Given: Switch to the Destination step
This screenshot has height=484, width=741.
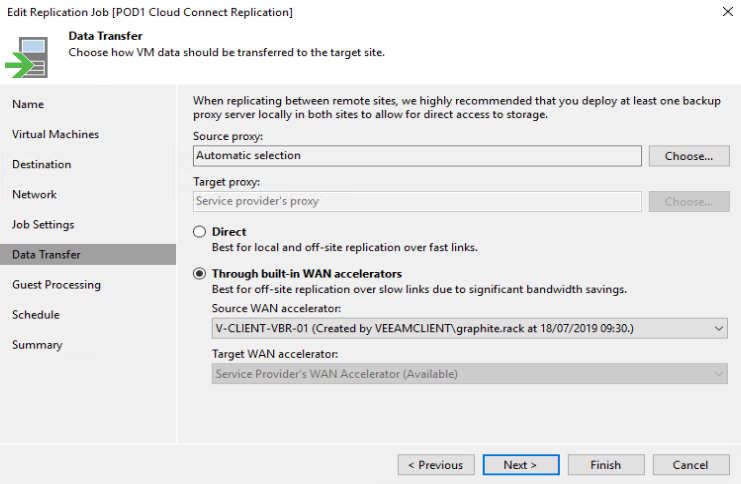Looking at the screenshot, I should tap(41, 164).
